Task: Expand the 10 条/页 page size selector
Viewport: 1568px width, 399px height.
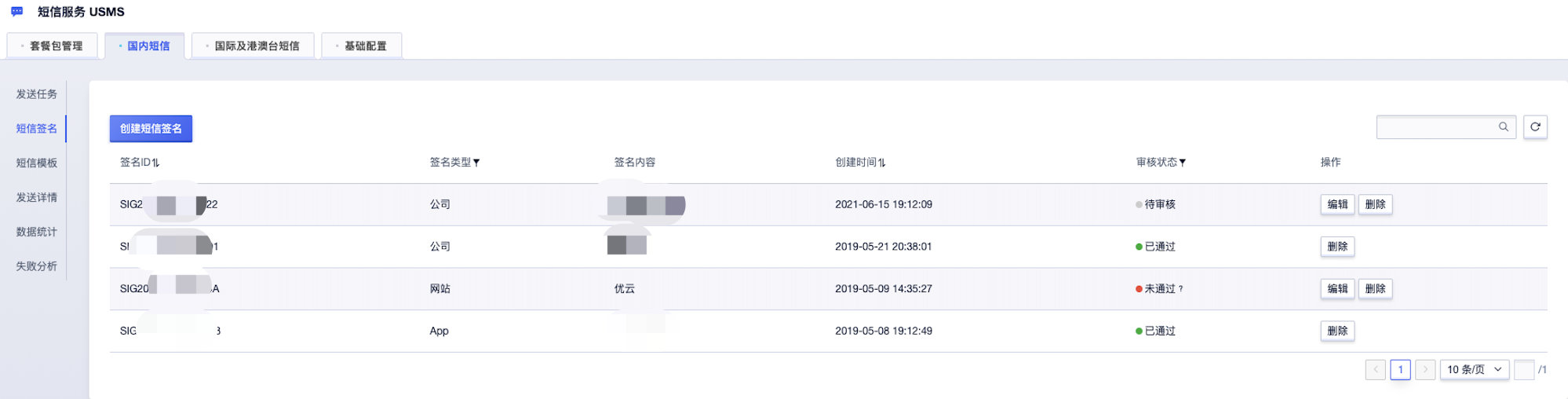Action: coord(1474,369)
